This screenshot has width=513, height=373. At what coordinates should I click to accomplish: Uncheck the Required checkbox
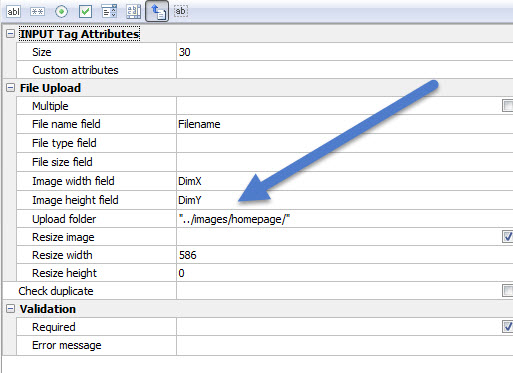pyautogui.click(x=508, y=327)
